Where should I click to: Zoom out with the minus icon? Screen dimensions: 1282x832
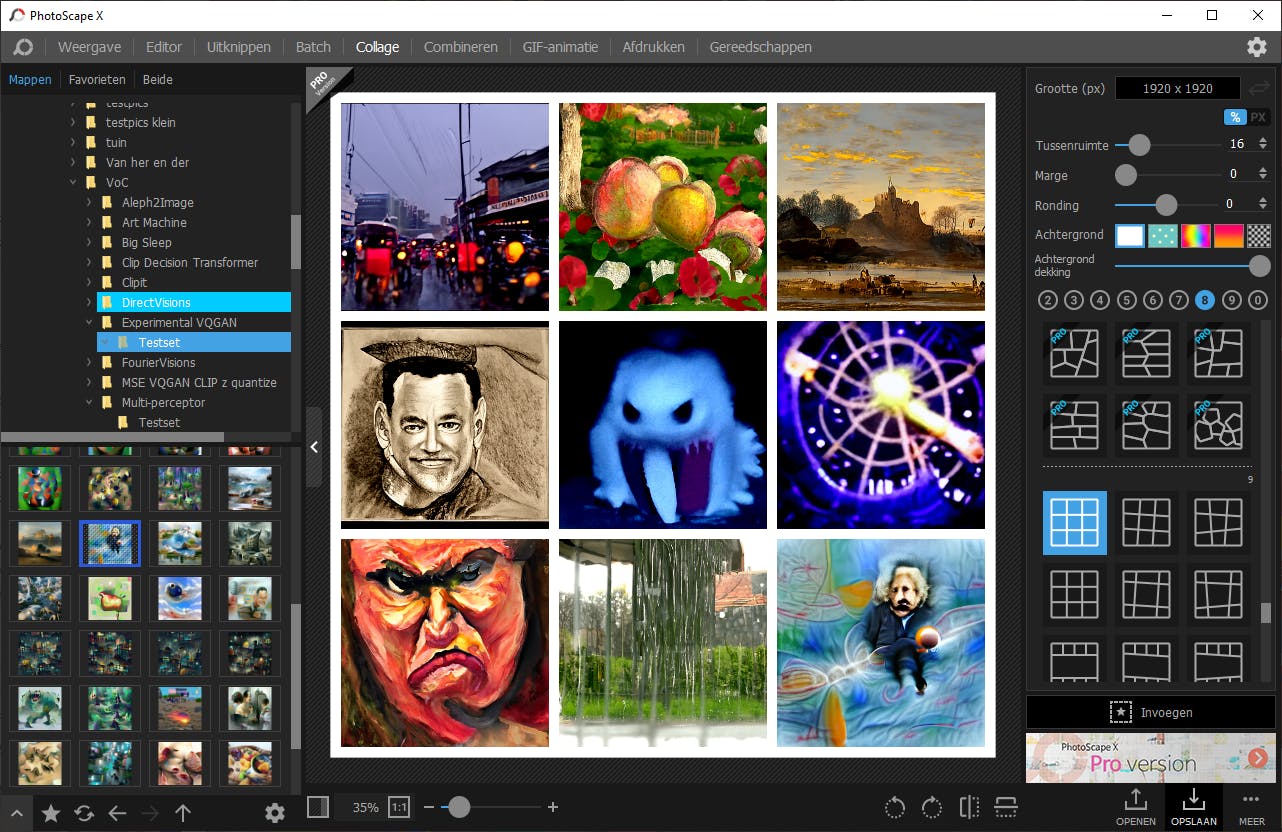[429, 807]
